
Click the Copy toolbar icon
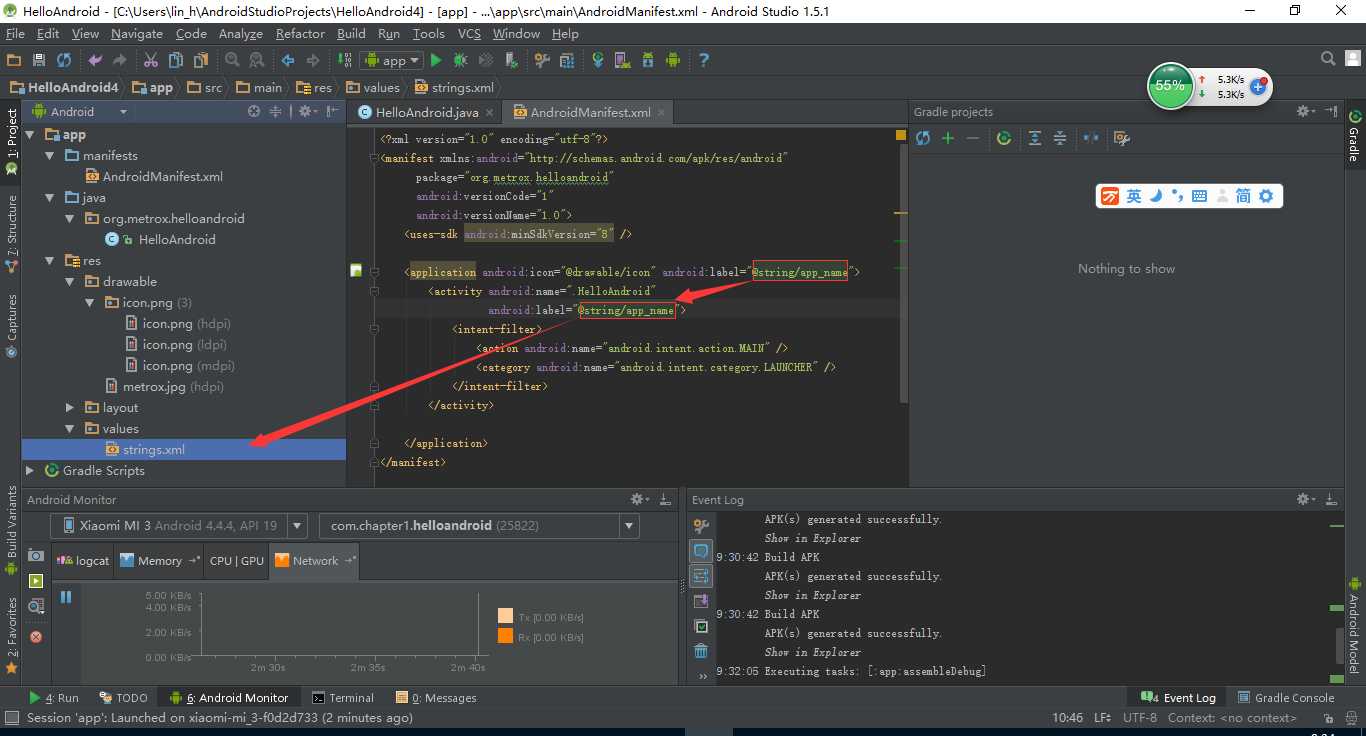pyautogui.click(x=176, y=60)
